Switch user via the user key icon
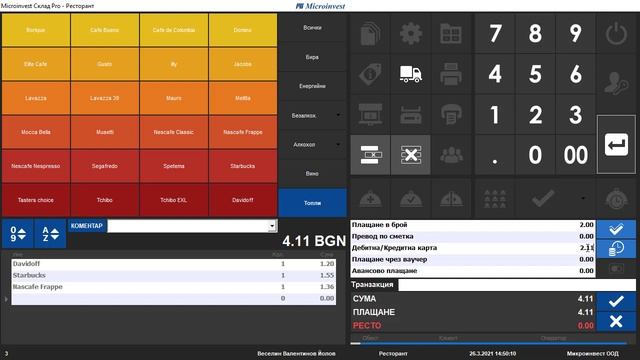 [616, 83]
